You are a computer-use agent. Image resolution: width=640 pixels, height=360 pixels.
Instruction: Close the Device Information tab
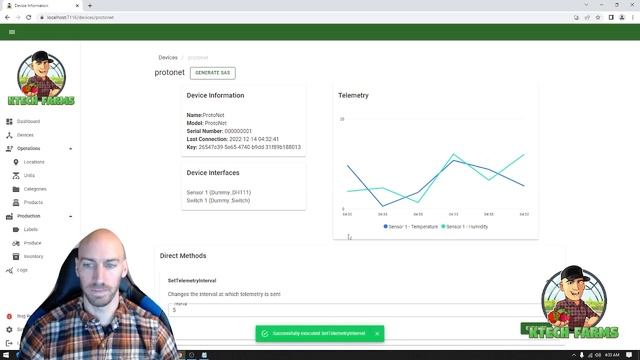(77, 6)
